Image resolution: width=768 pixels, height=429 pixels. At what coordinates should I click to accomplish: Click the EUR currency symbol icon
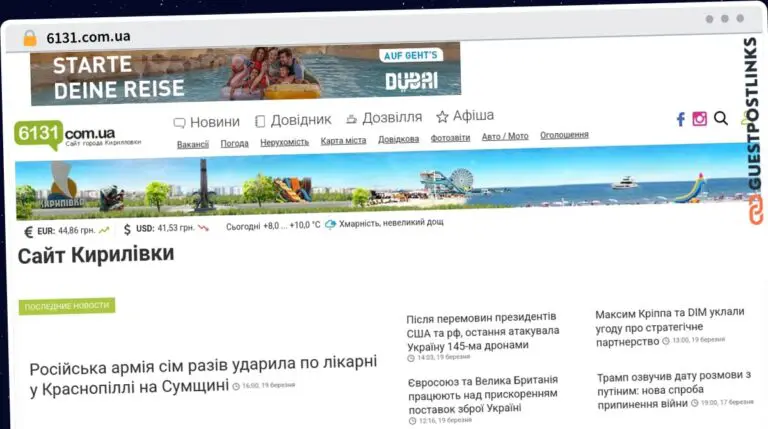click(x=28, y=231)
